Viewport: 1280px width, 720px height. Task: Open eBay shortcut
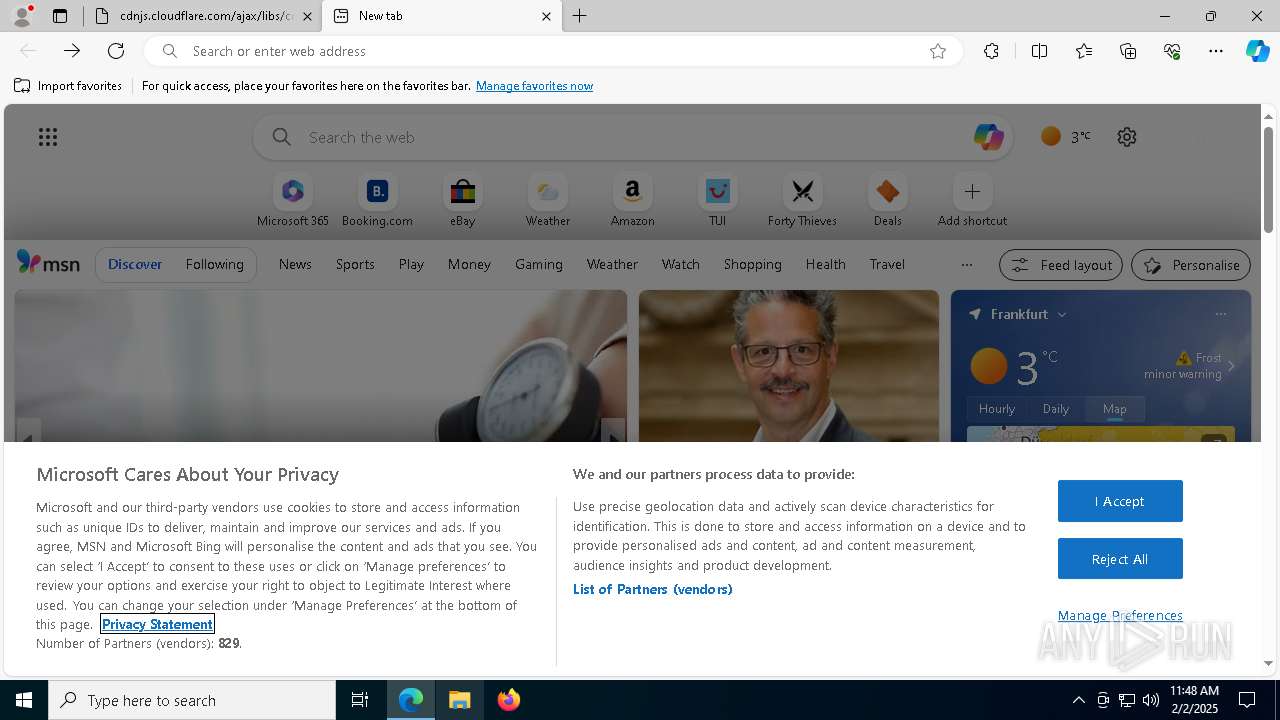tap(462, 201)
